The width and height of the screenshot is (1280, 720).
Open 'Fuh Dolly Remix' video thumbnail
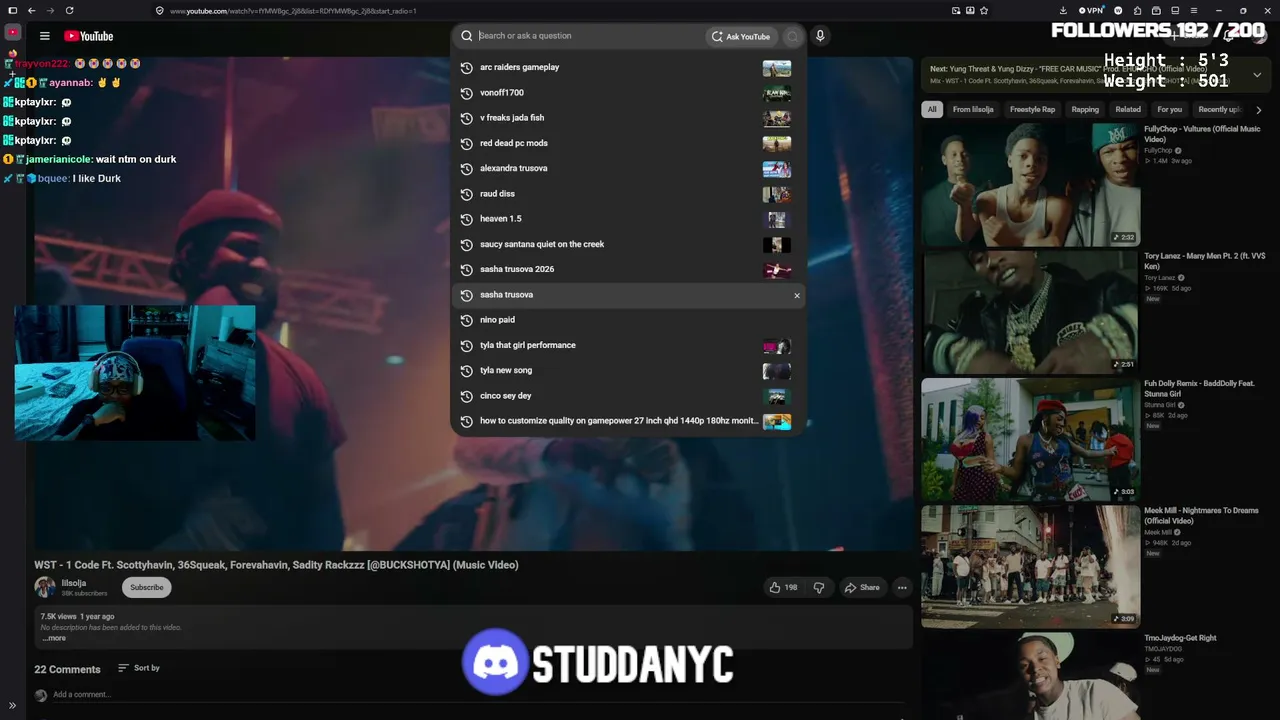click(x=1030, y=439)
